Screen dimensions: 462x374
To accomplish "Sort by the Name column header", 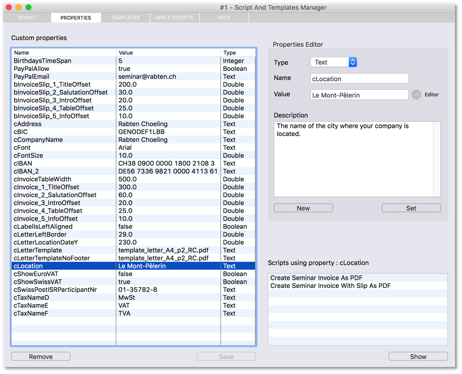I will tap(64, 53).
